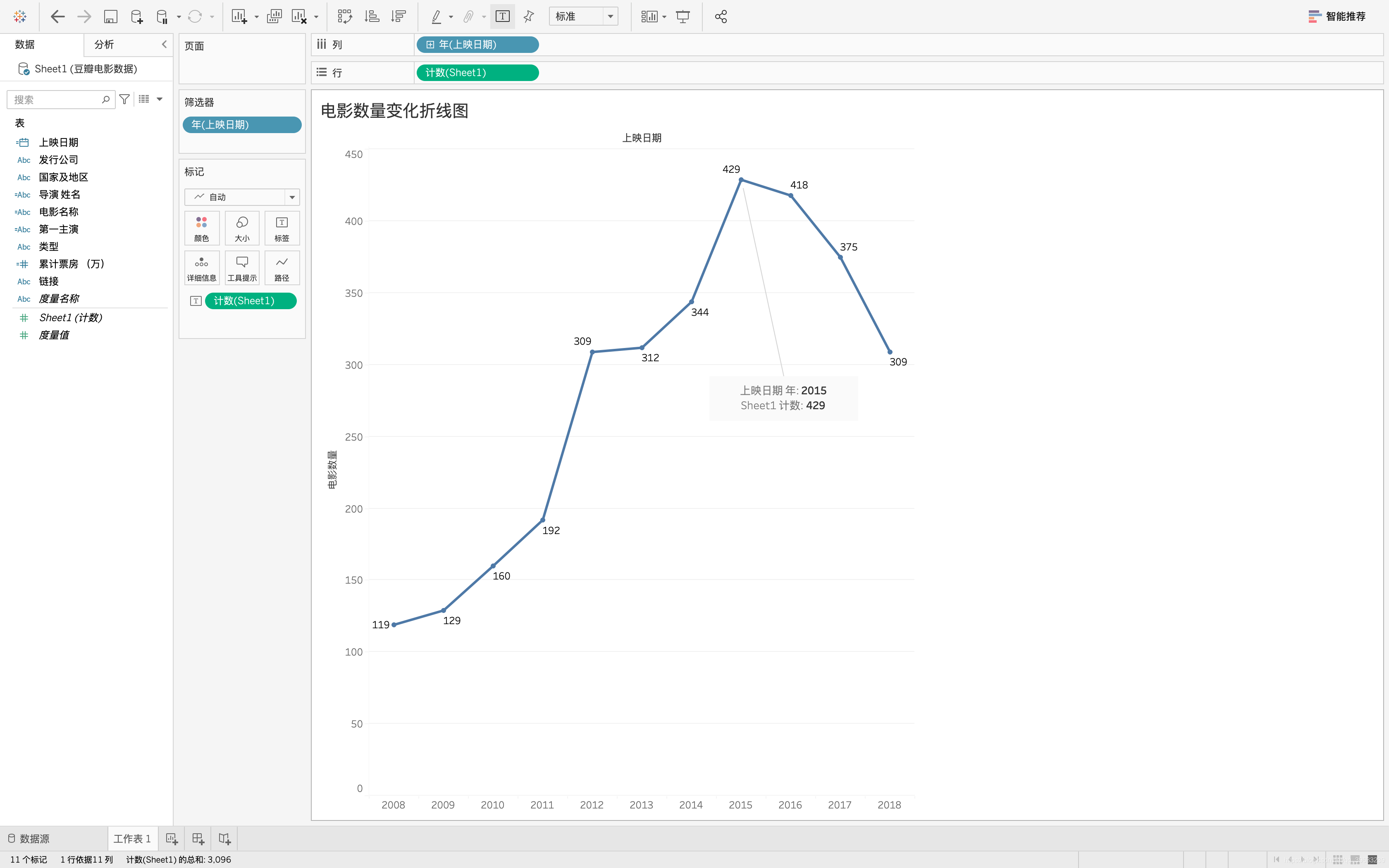Open the Data Source tab
Screen dimensions: 1389x868
29,839
